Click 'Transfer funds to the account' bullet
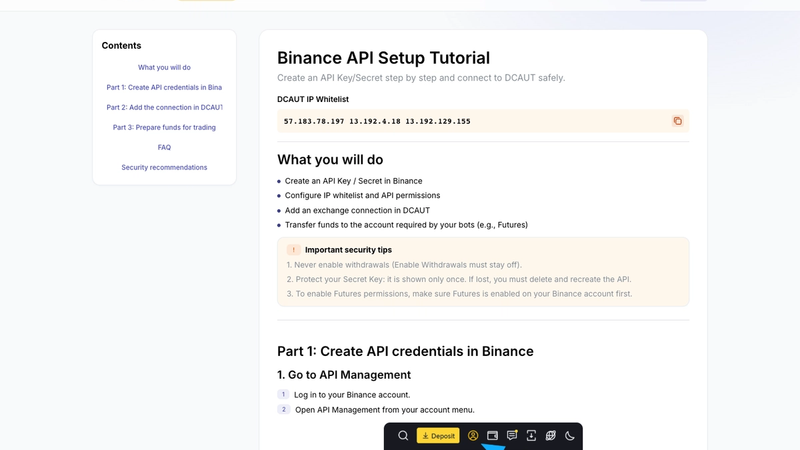This screenshot has height=450, width=800. 406,225
